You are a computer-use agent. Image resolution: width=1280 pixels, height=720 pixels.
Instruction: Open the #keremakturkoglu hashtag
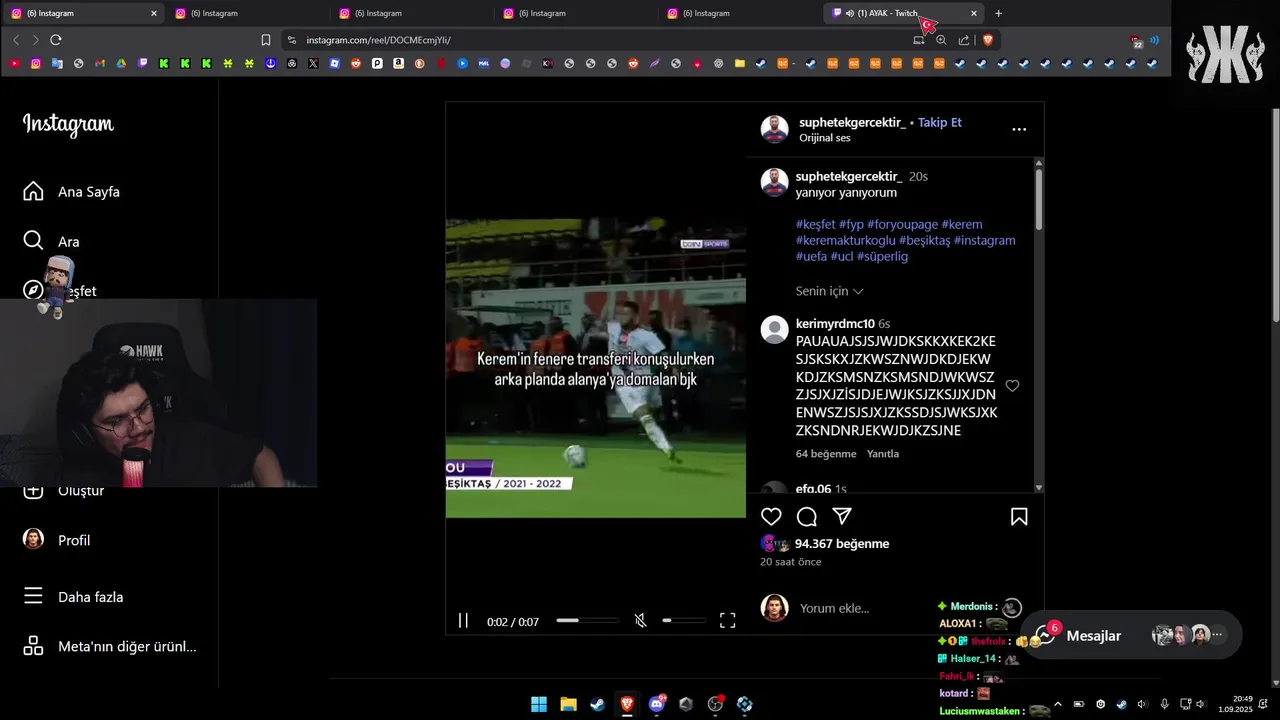click(846, 240)
